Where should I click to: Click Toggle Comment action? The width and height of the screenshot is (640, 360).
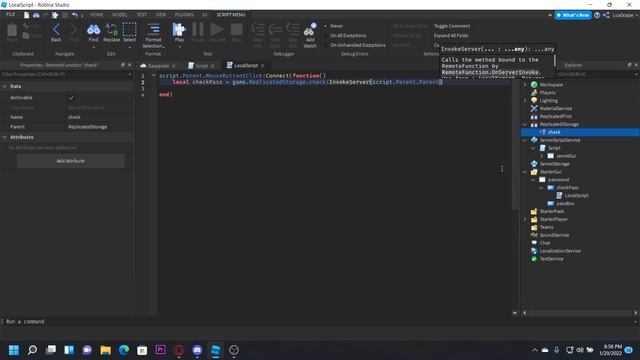(452, 26)
